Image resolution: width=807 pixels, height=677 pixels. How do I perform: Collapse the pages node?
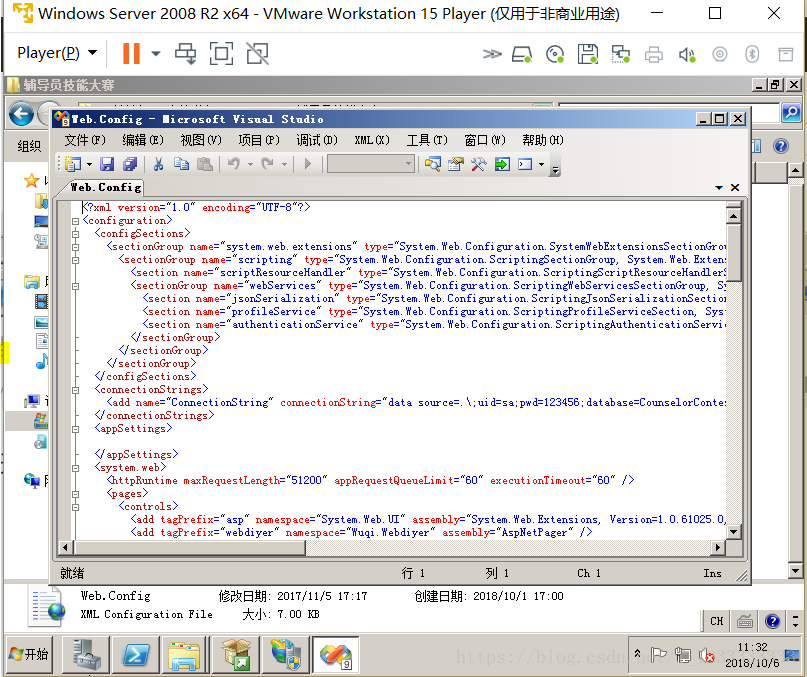click(x=76, y=494)
